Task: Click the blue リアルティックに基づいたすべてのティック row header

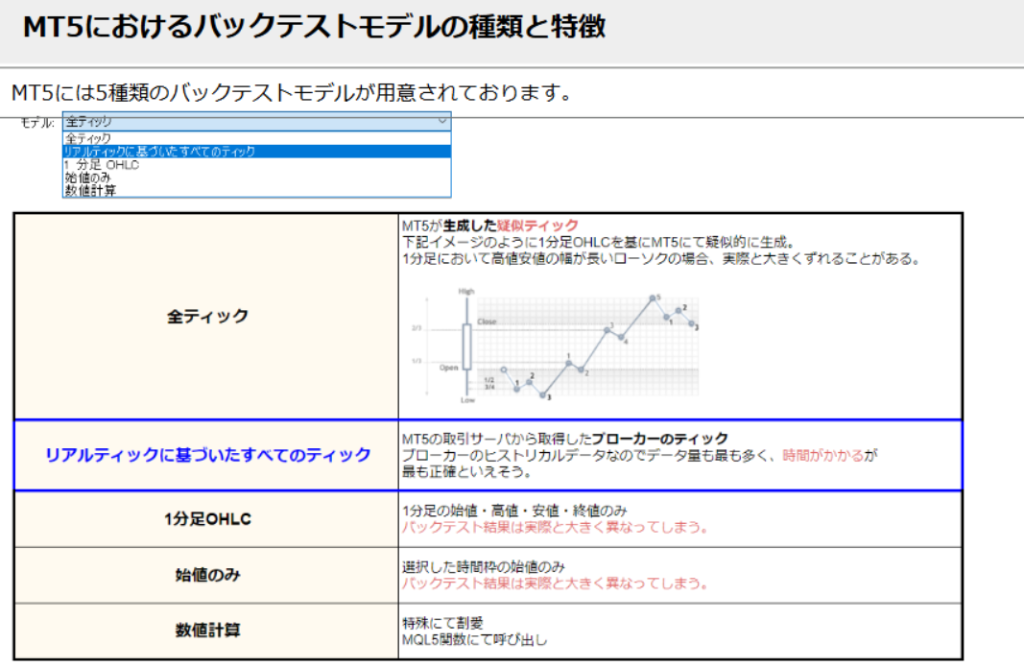Action: click(x=207, y=455)
